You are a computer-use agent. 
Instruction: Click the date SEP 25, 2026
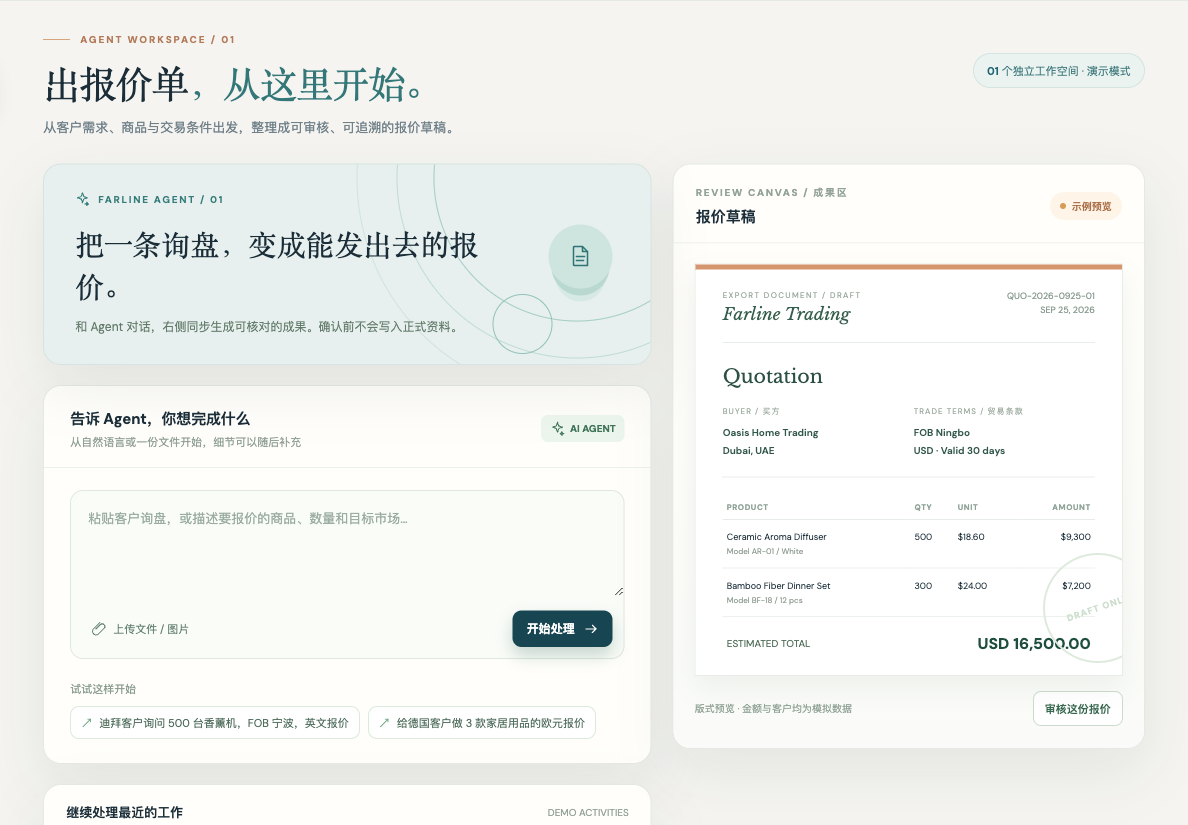point(1067,310)
